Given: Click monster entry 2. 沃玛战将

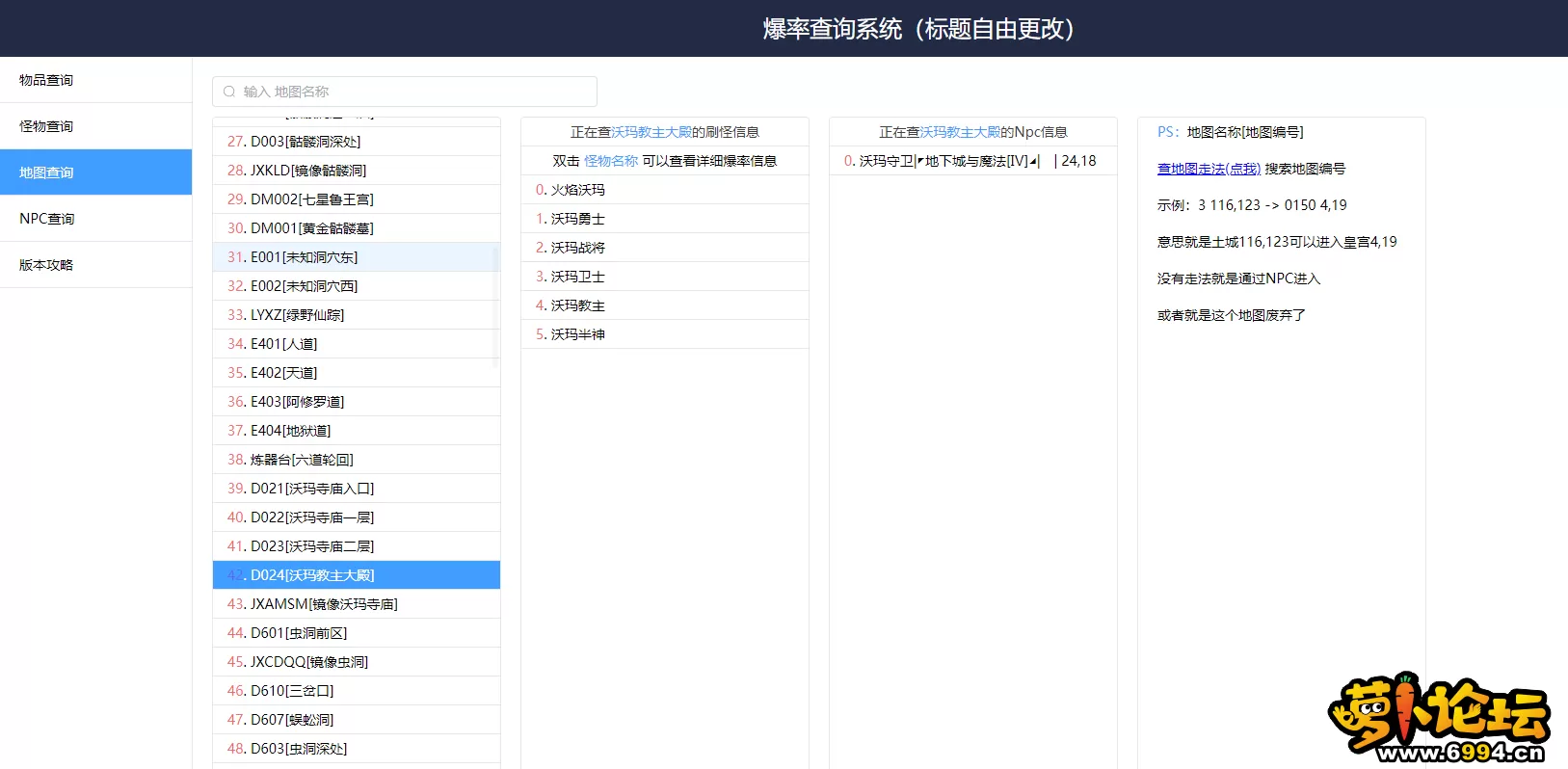Looking at the screenshot, I should point(665,248).
